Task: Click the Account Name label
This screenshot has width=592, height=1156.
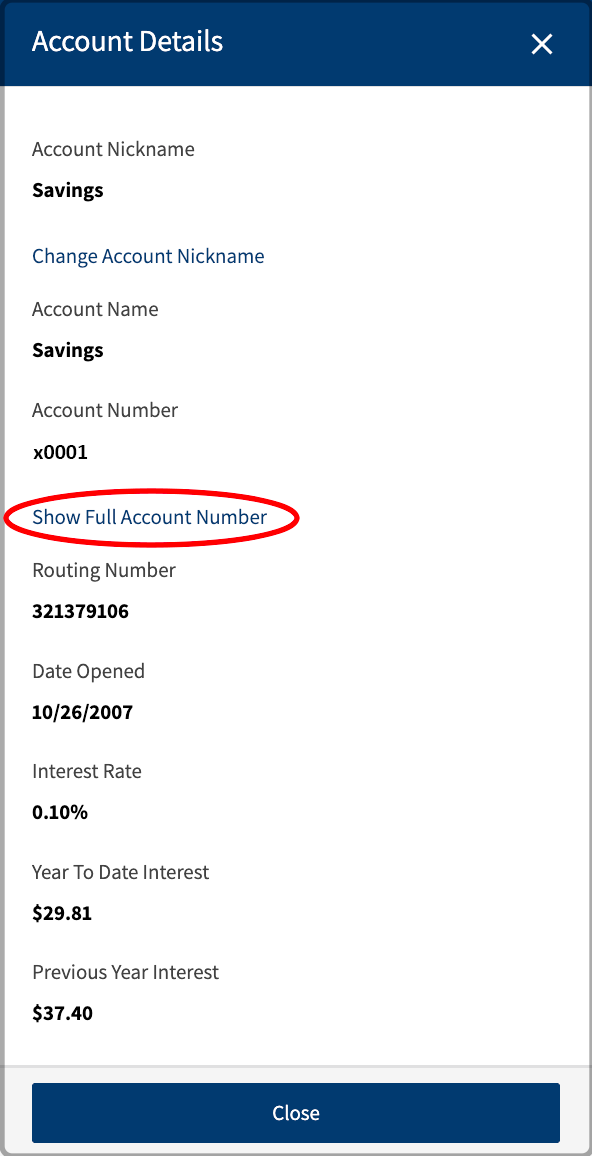Action: click(95, 309)
